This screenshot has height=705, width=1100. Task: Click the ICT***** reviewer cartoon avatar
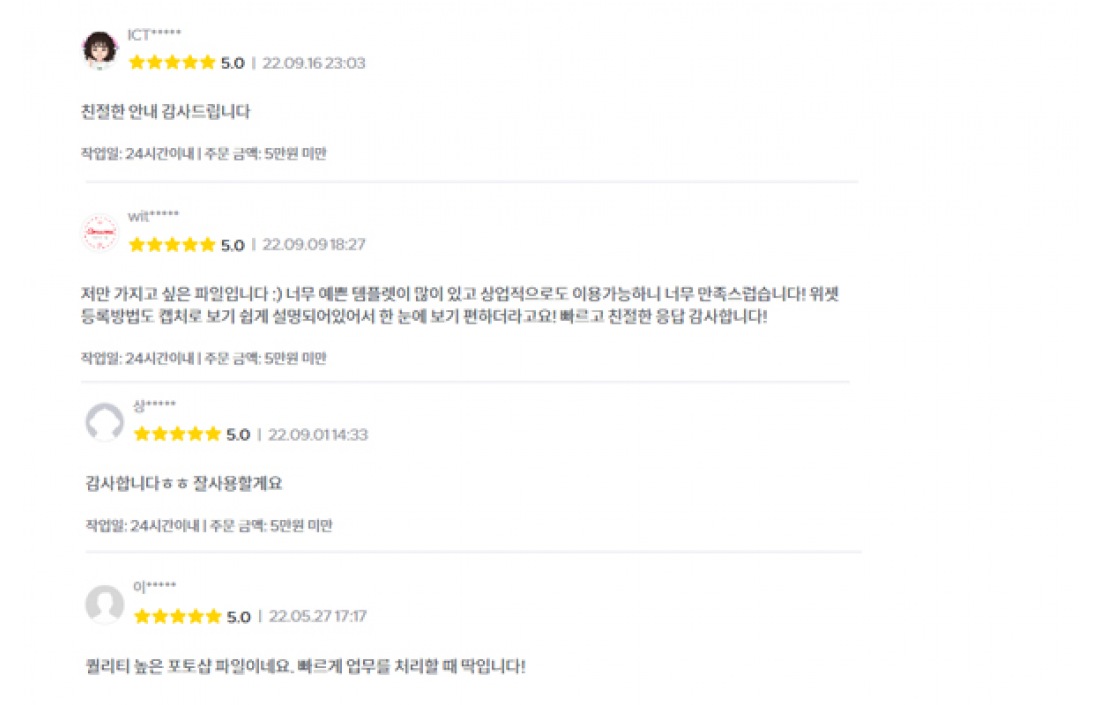99,49
